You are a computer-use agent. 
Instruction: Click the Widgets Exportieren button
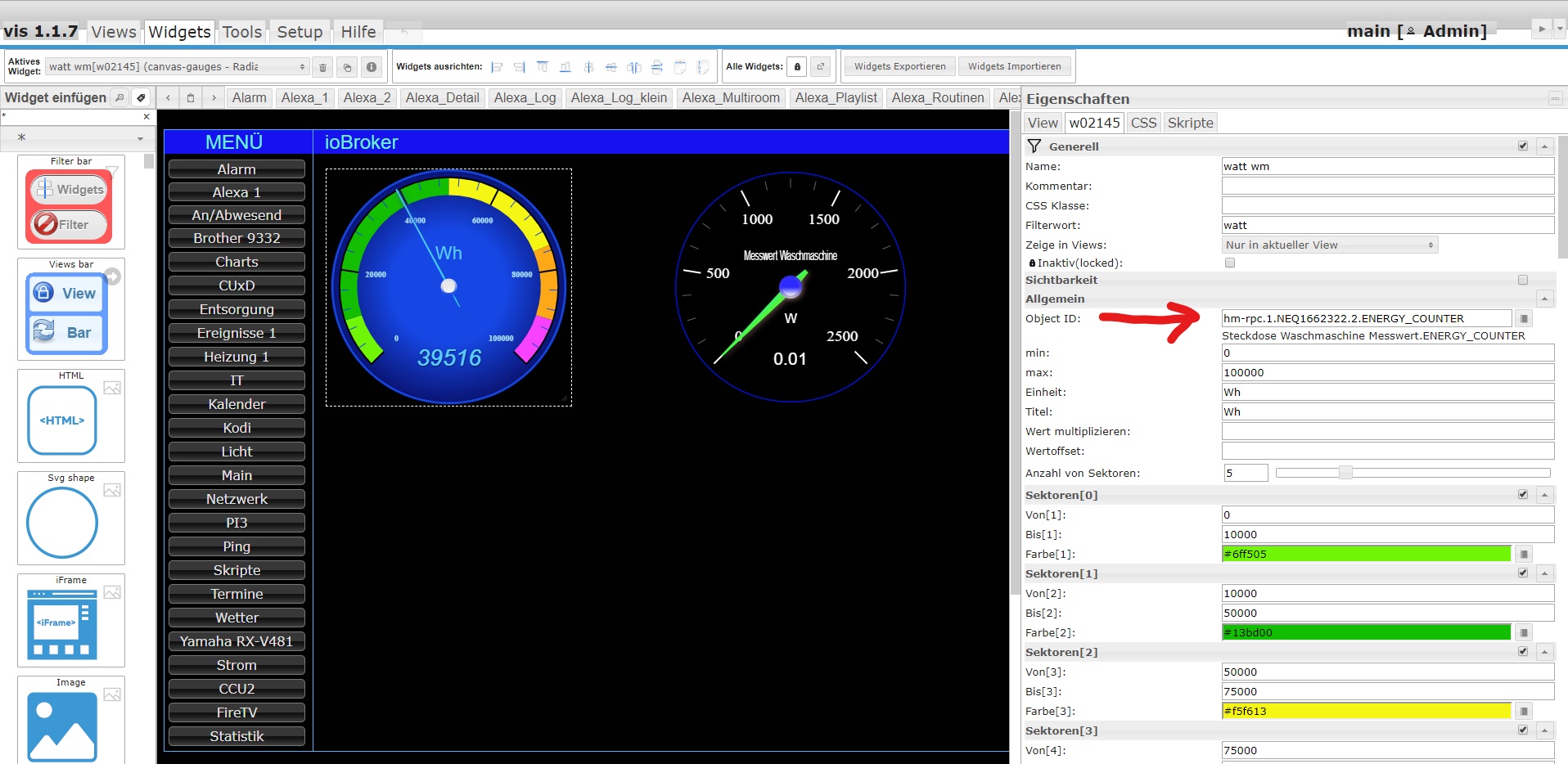[x=899, y=67]
